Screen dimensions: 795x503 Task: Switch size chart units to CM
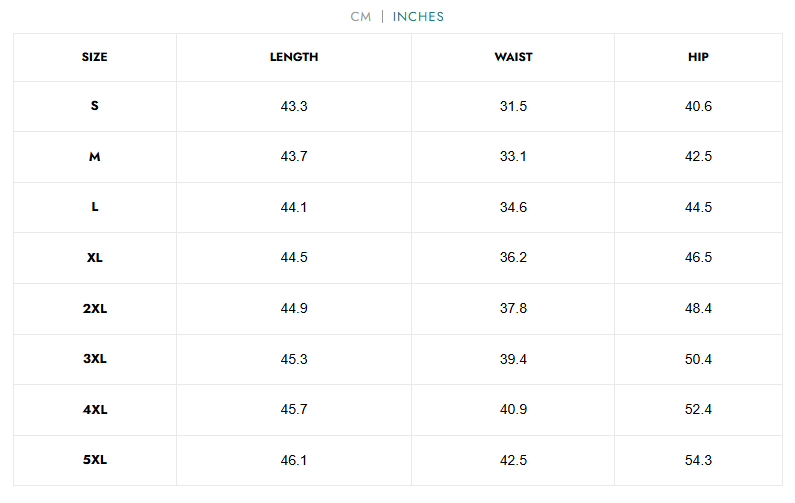360,17
